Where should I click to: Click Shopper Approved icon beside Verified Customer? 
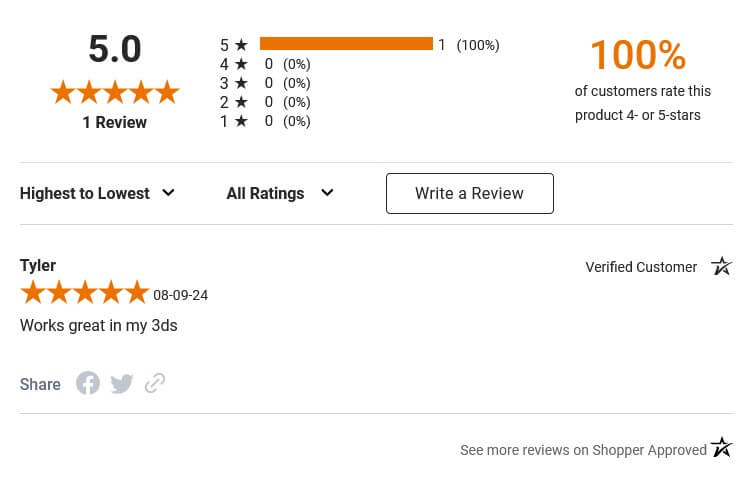pyautogui.click(x=721, y=266)
